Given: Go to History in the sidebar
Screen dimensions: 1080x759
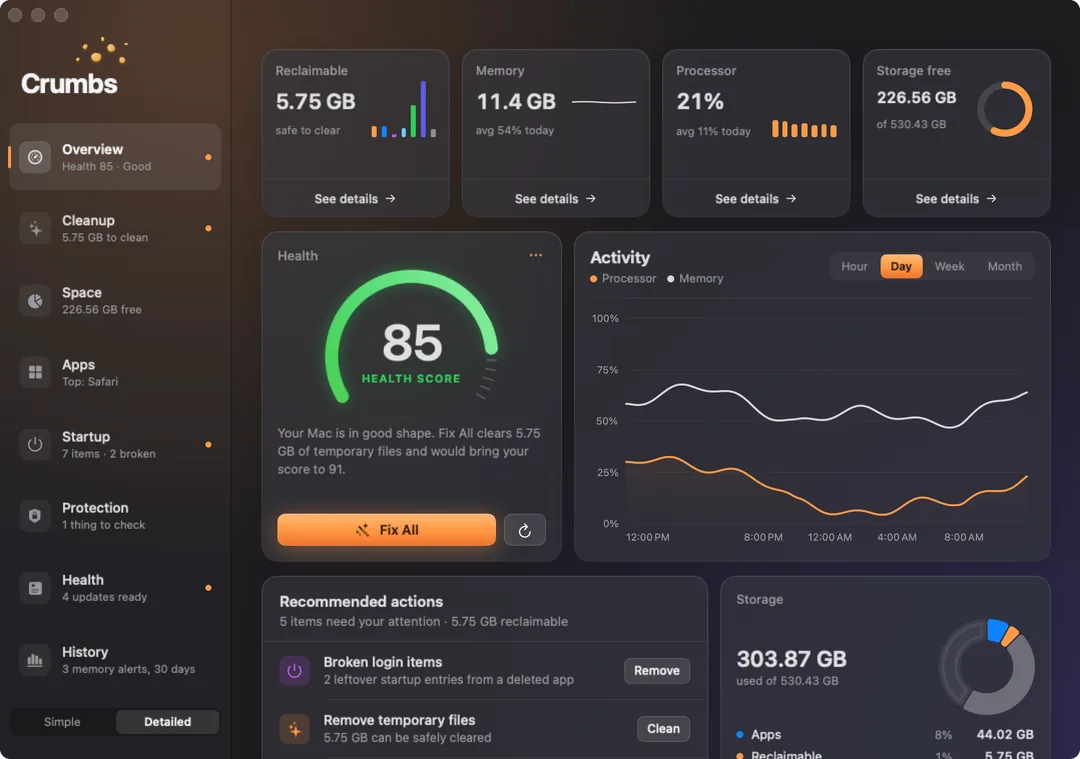Looking at the screenshot, I should (x=115, y=660).
